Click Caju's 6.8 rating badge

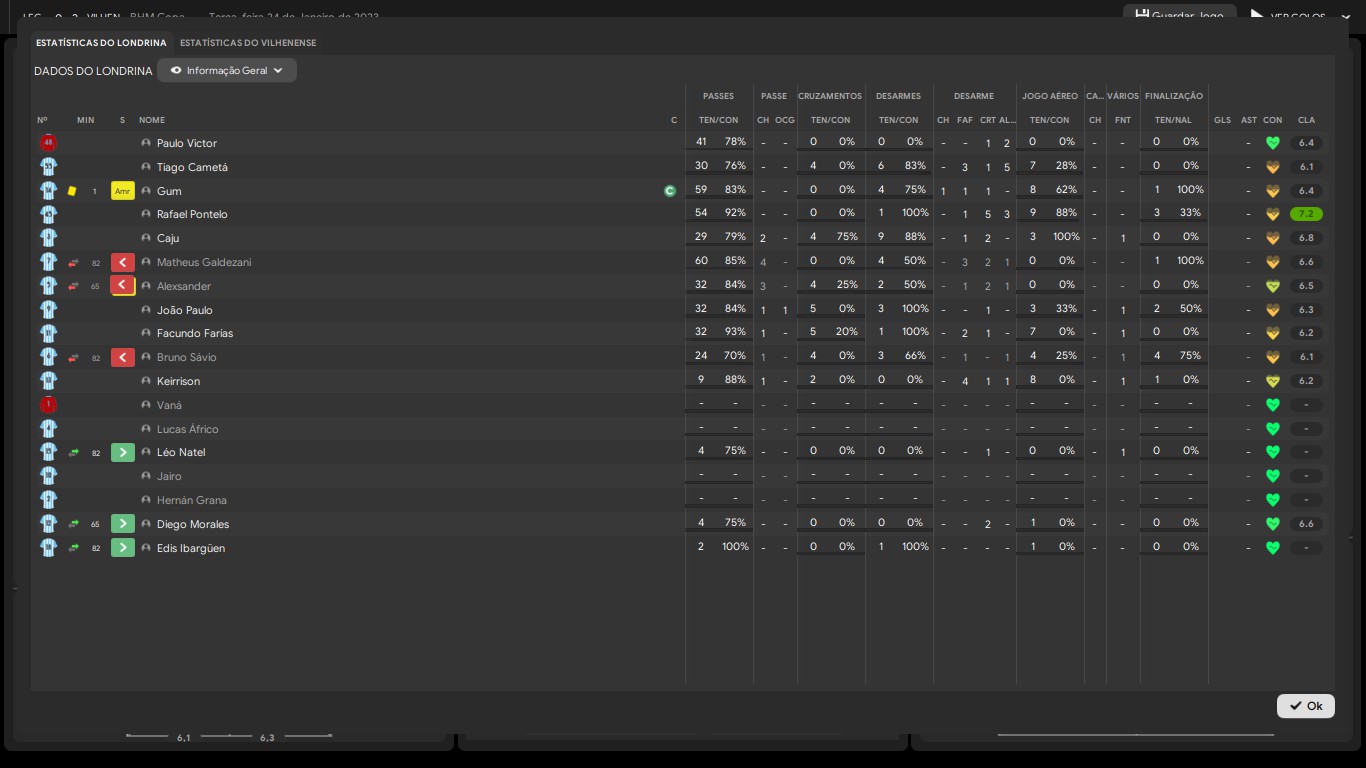[x=1306, y=238]
